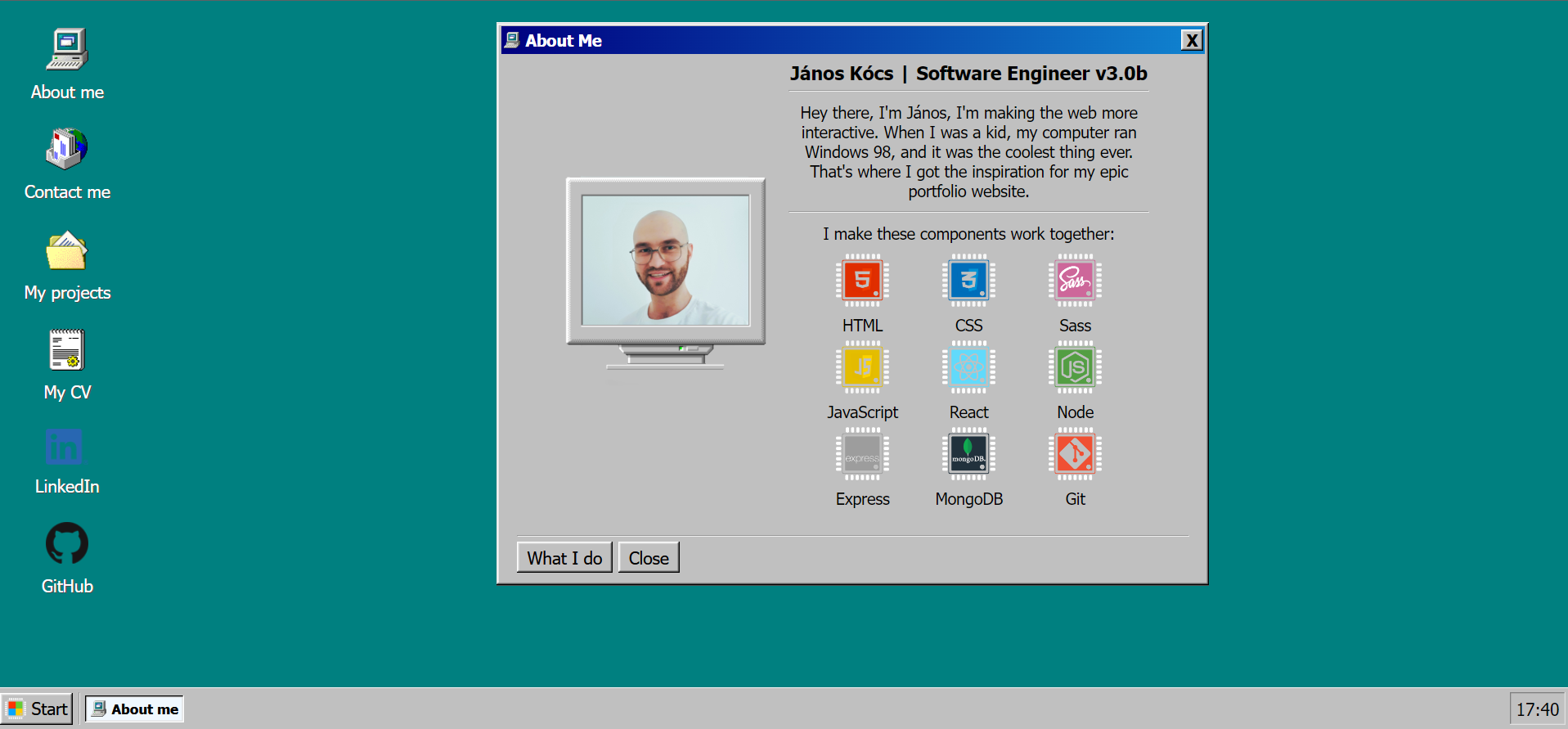This screenshot has width=1568, height=729.
Task: Close the About Me window with X
Action: (x=1192, y=40)
